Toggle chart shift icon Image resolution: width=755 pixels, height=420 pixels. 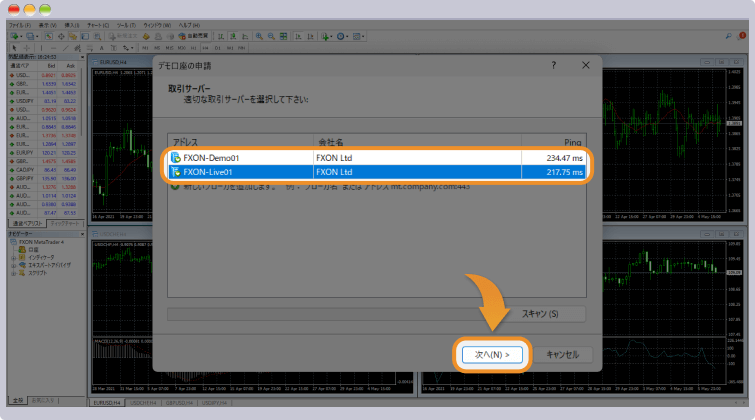311,36
